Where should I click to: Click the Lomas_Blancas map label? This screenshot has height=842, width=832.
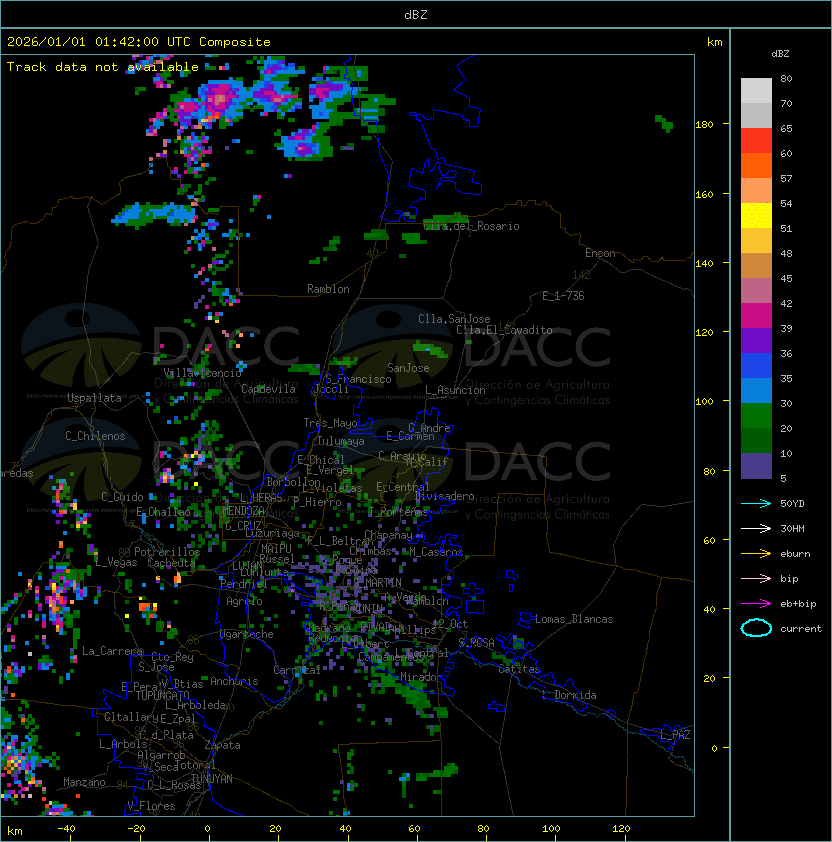(x=573, y=619)
